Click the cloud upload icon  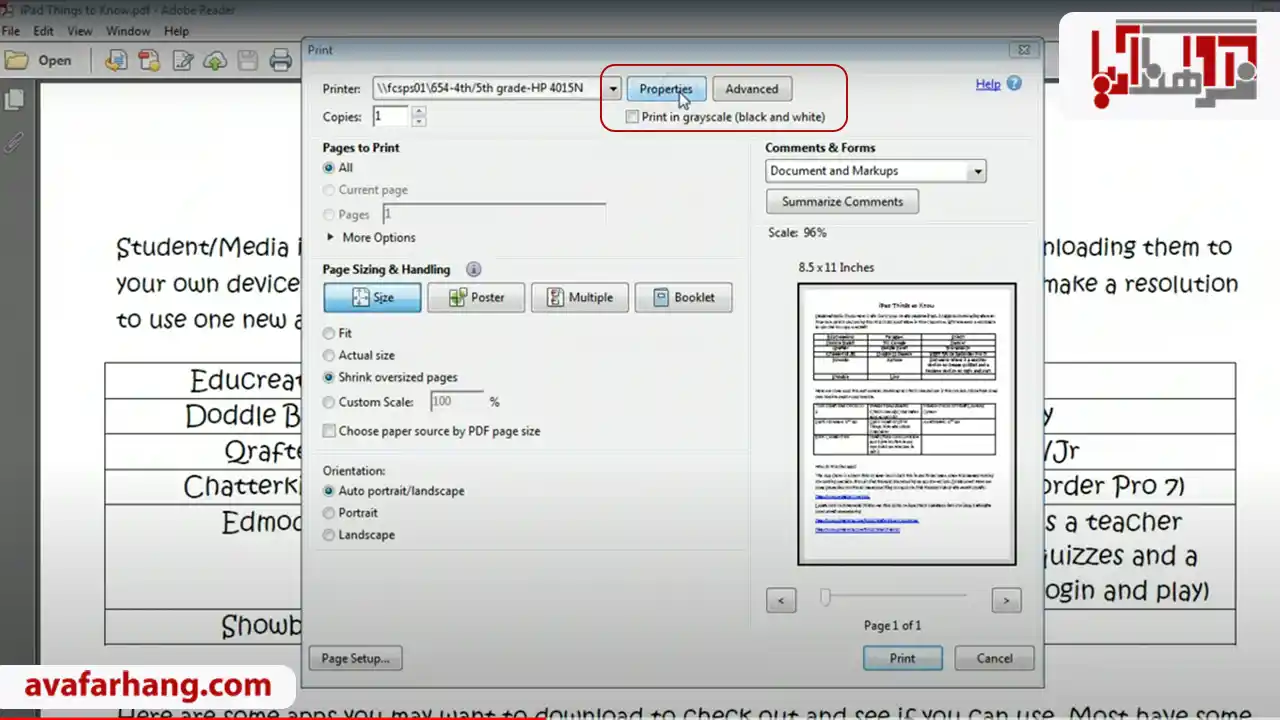tap(215, 61)
